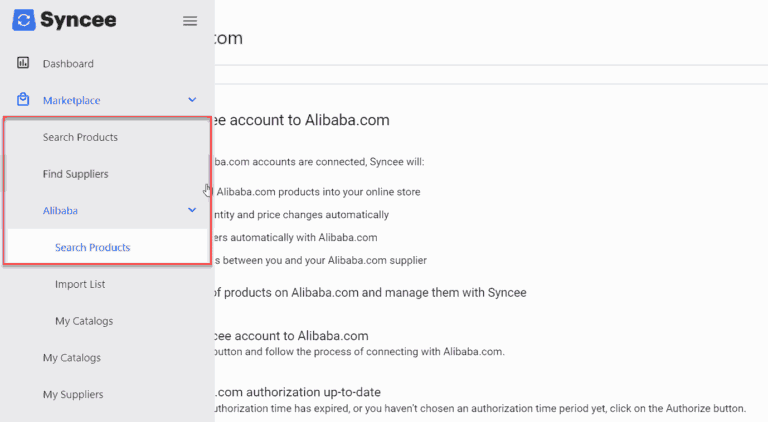Open Search Products directly under Marketplace
The image size is (768, 422).
pyautogui.click(x=80, y=137)
